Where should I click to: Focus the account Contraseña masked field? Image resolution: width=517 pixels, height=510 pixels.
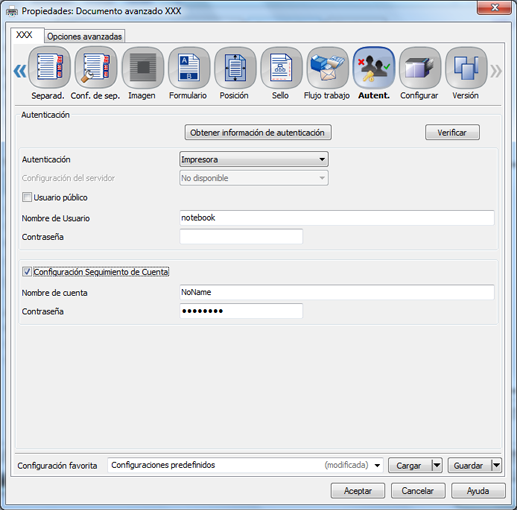point(241,311)
